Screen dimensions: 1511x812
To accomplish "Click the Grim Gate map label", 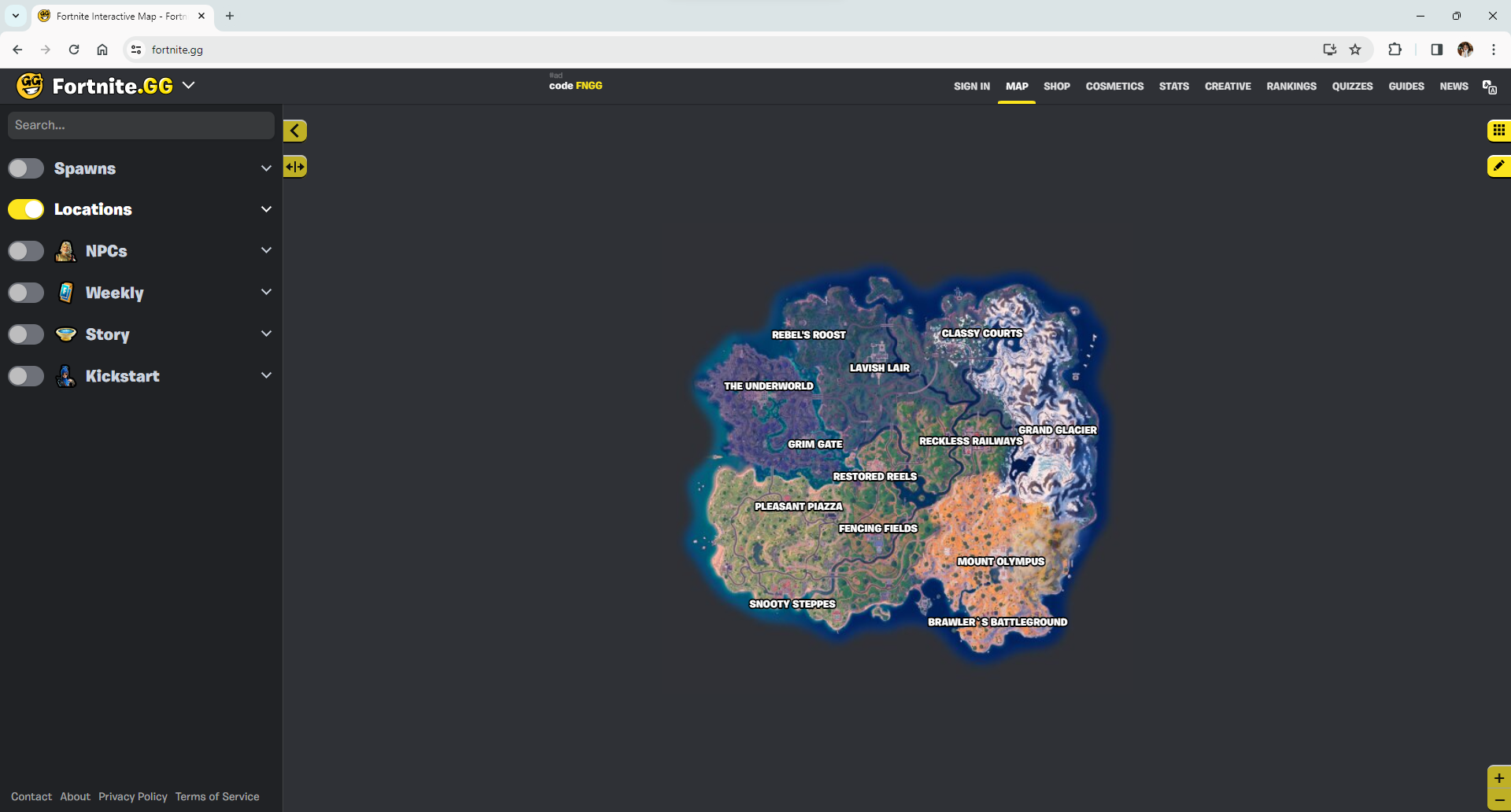I will point(815,444).
